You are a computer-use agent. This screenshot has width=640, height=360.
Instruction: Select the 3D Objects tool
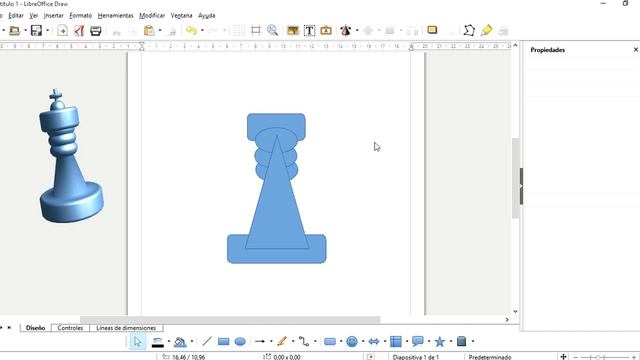[x=462, y=341]
